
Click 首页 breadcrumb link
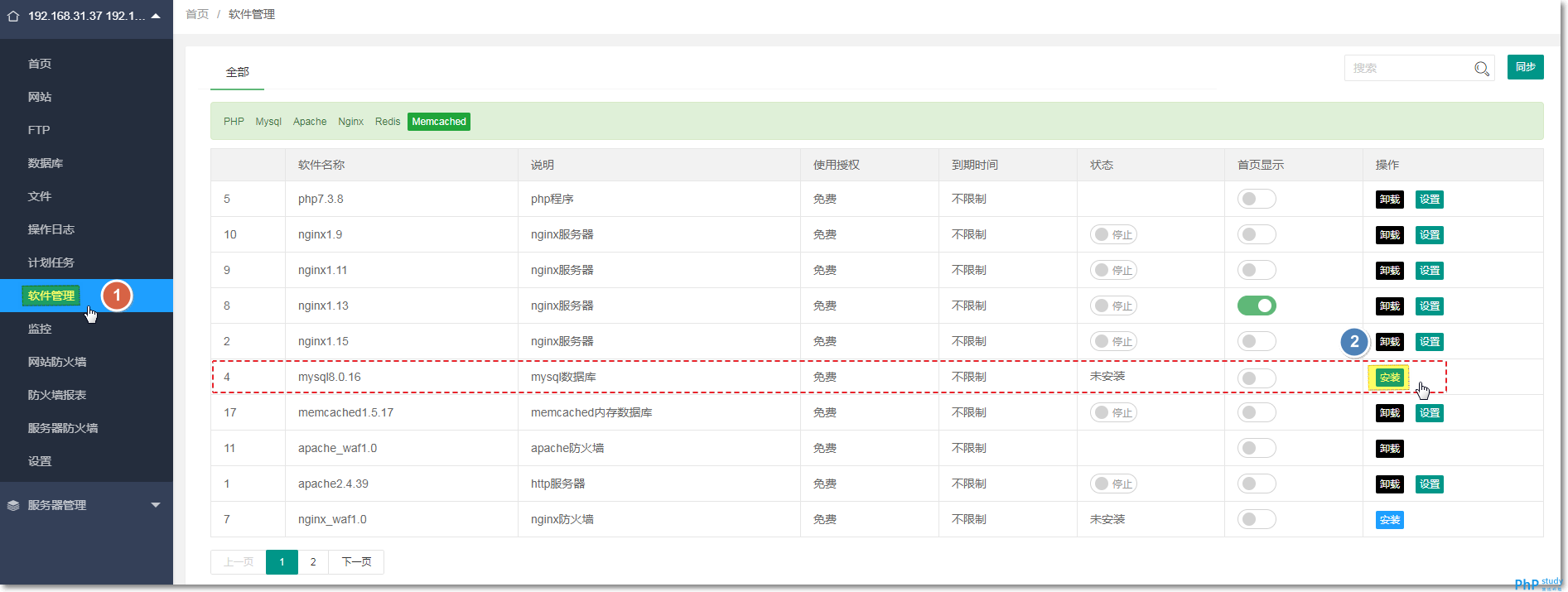[x=197, y=14]
